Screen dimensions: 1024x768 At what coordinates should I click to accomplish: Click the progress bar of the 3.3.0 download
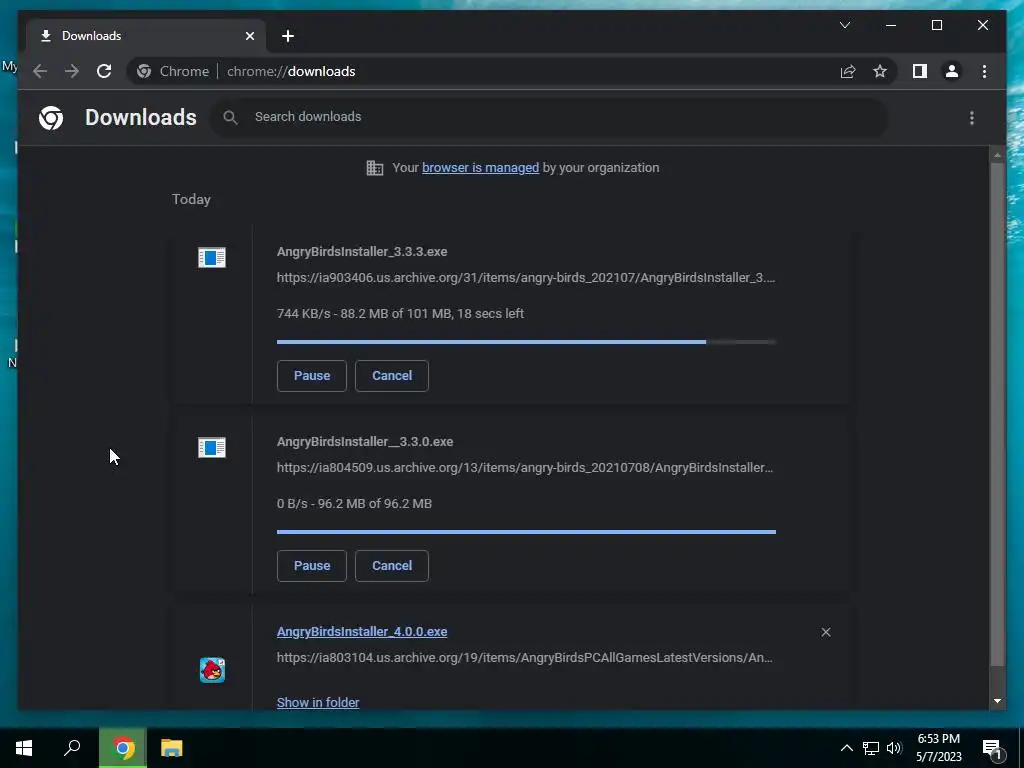pos(526,532)
